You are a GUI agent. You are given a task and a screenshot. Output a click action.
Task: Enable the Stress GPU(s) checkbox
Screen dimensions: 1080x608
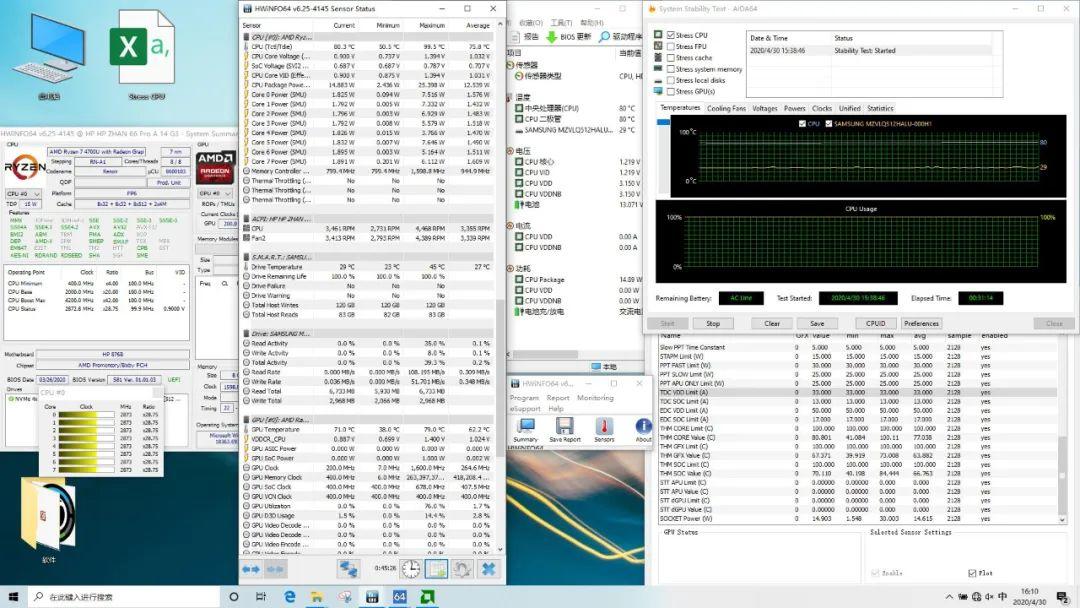[x=670, y=91]
